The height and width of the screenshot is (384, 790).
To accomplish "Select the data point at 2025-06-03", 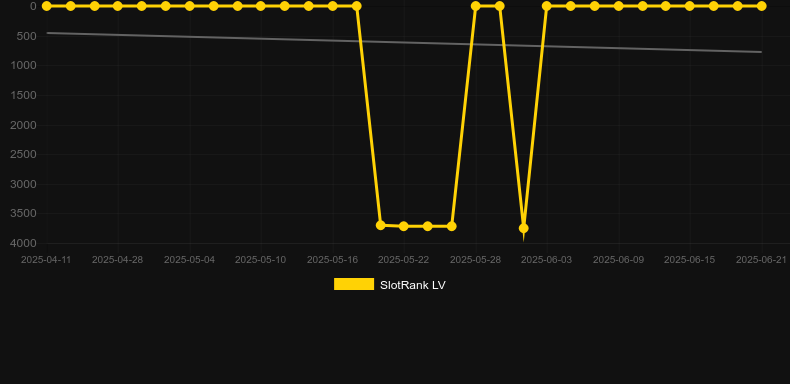I will pos(547,6).
